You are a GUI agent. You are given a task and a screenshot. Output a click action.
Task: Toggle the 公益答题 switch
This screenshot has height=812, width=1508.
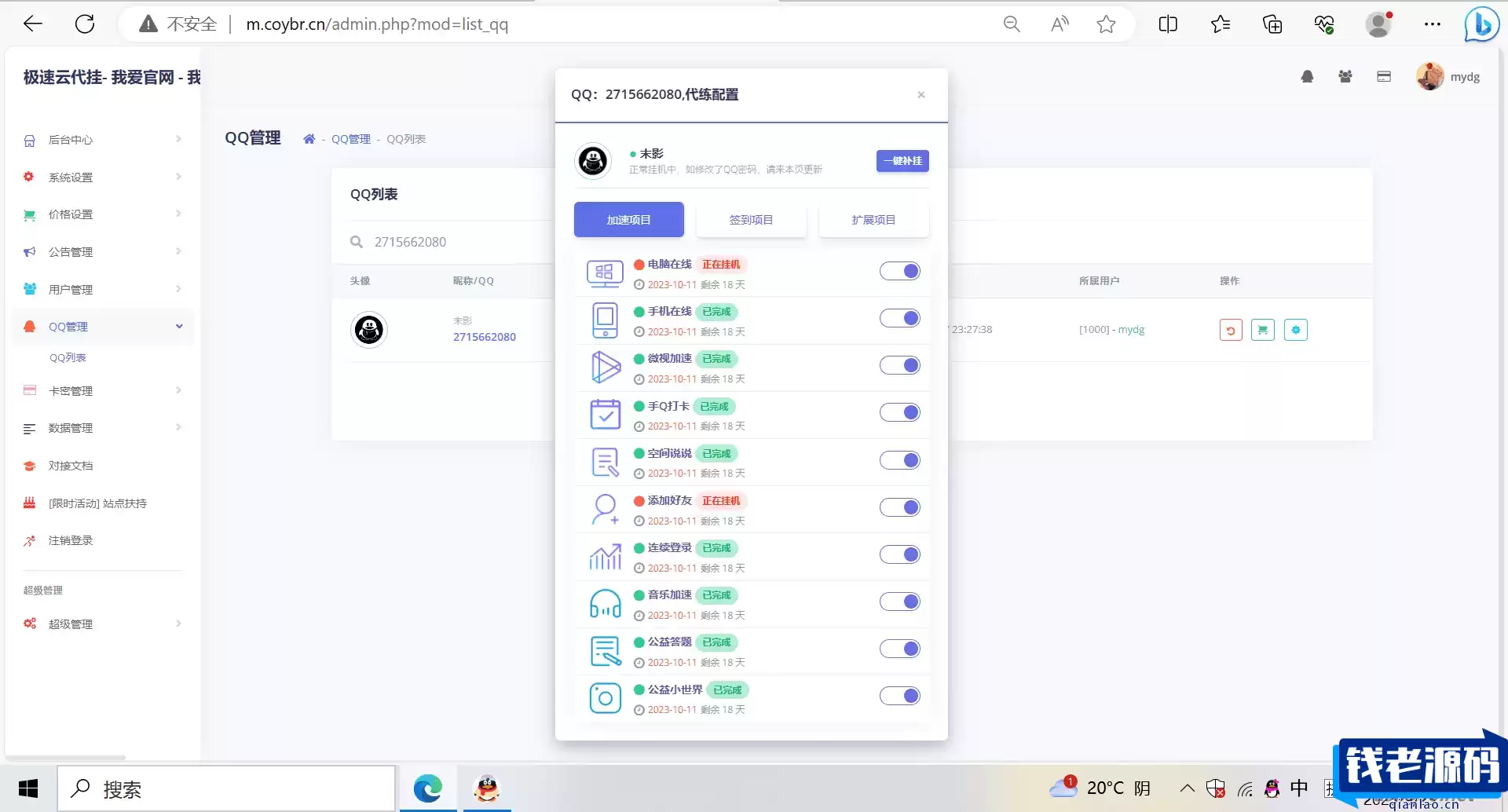point(900,649)
